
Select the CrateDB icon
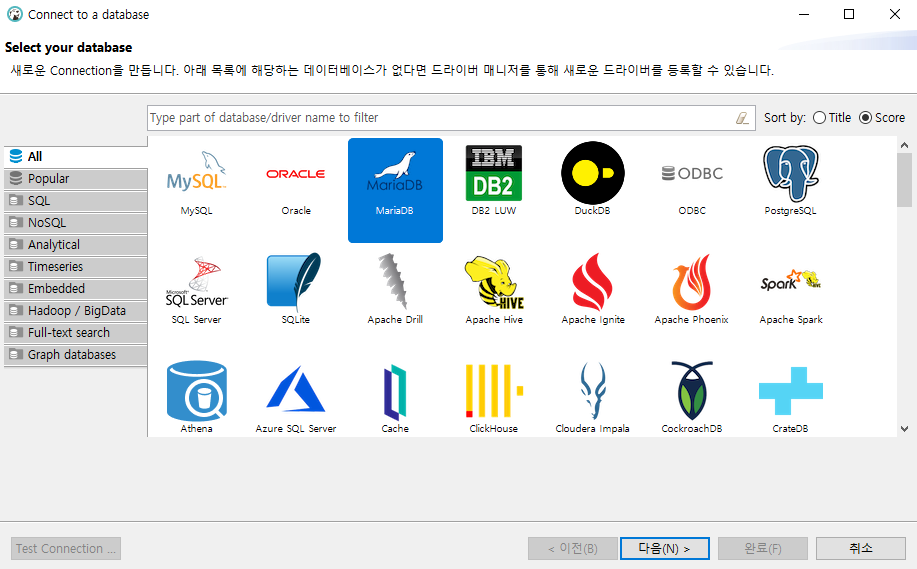click(791, 391)
